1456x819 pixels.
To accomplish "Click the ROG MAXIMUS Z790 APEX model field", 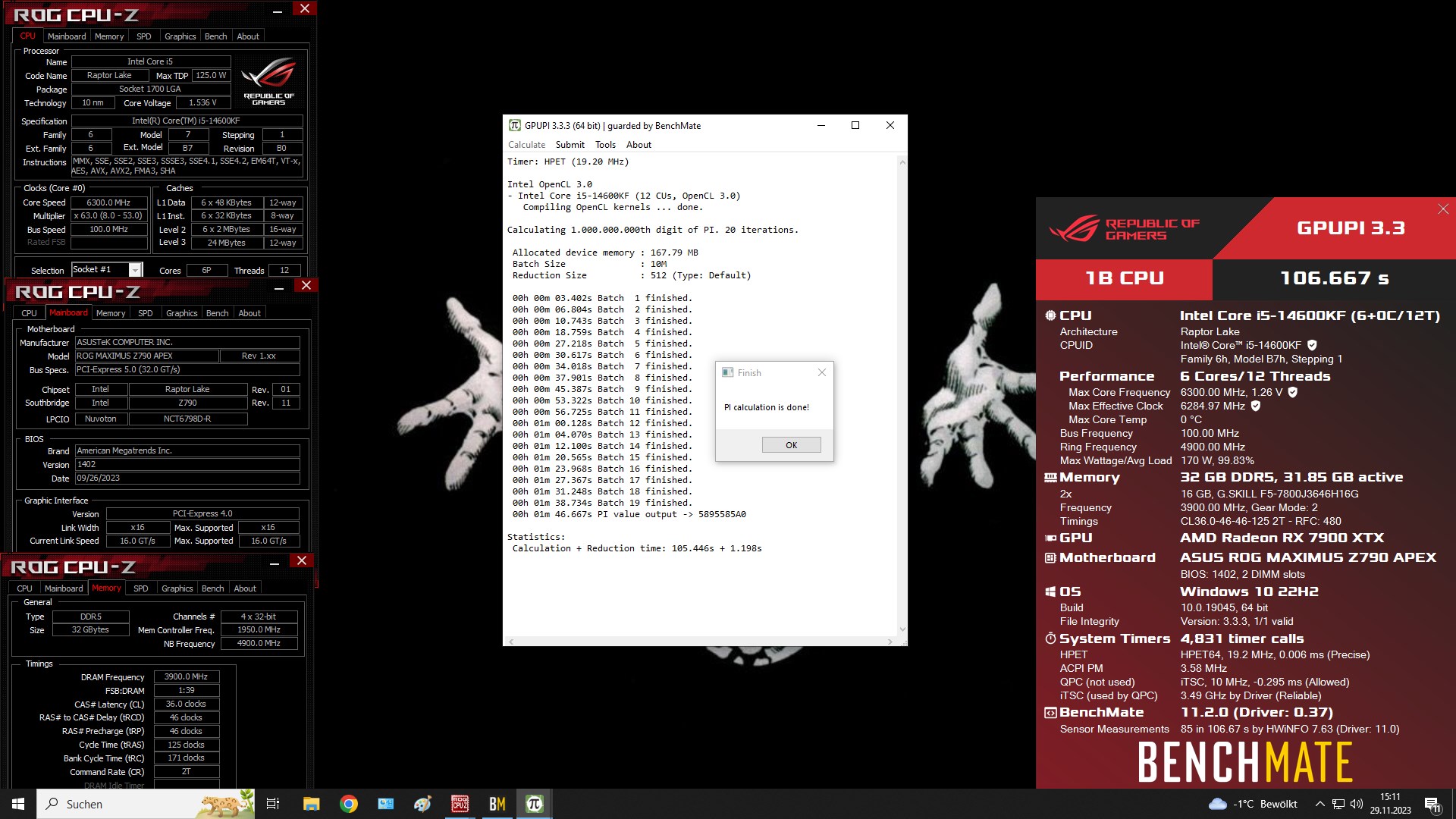I will point(146,356).
